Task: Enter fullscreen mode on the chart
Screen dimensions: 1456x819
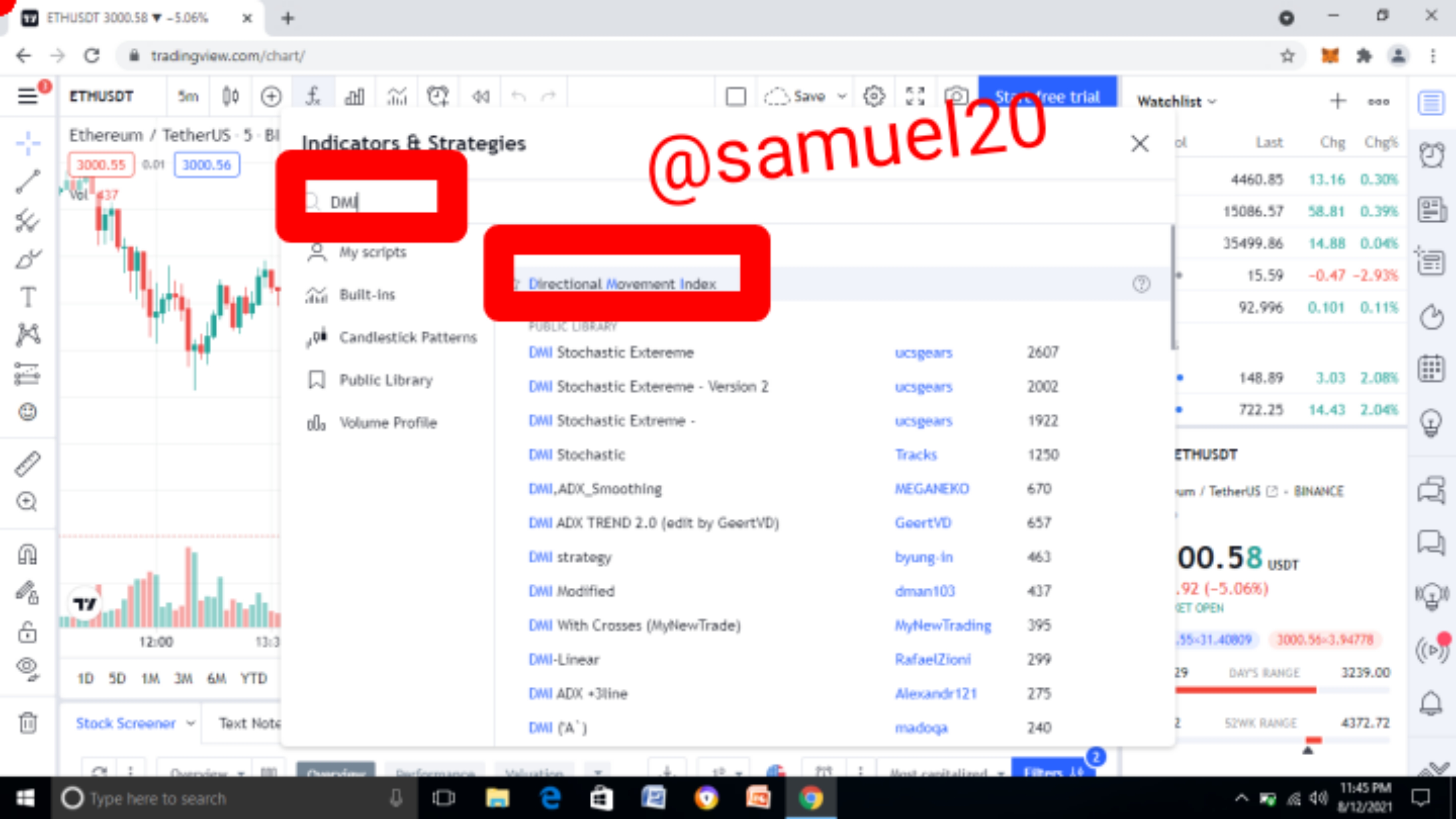Action: [x=914, y=96]
